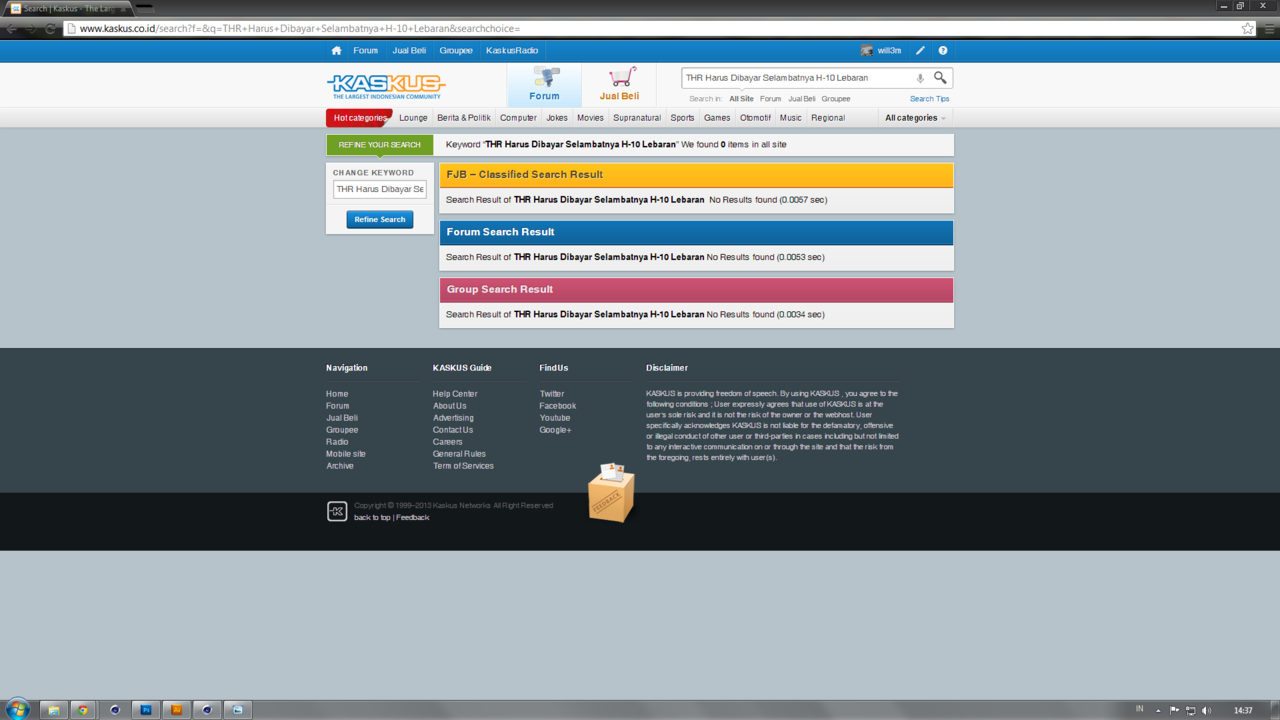Open Otomotif category
The width and height of the screenshot is (1280, 720).
[x=755, y=118]
